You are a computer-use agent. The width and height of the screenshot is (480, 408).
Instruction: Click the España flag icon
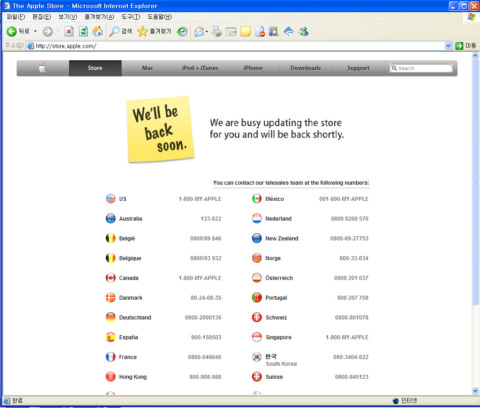pos(111,337)
